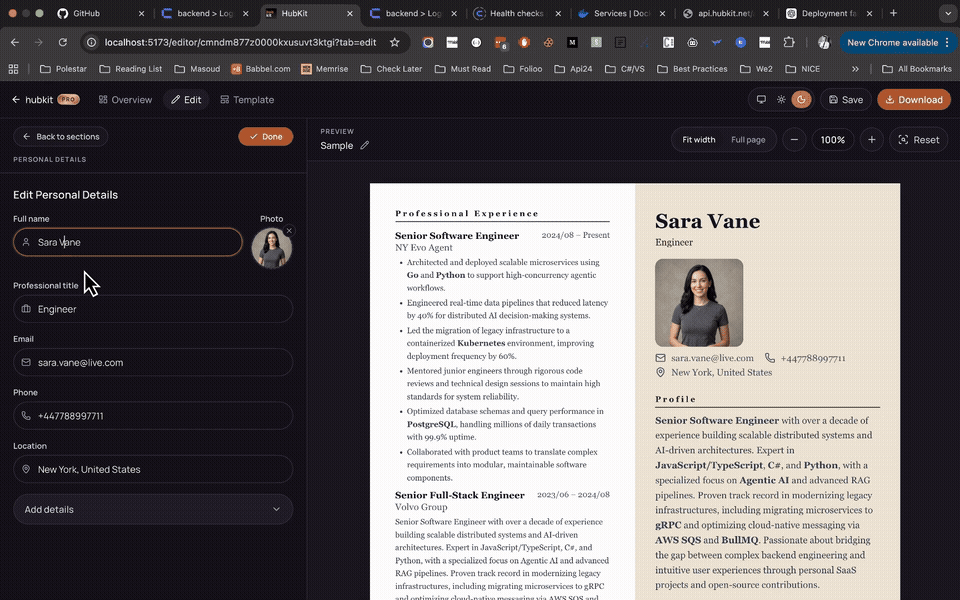Open a new browser tab
Image resolution: width=960 pixels, height=600 pixels.
point(893,13)
